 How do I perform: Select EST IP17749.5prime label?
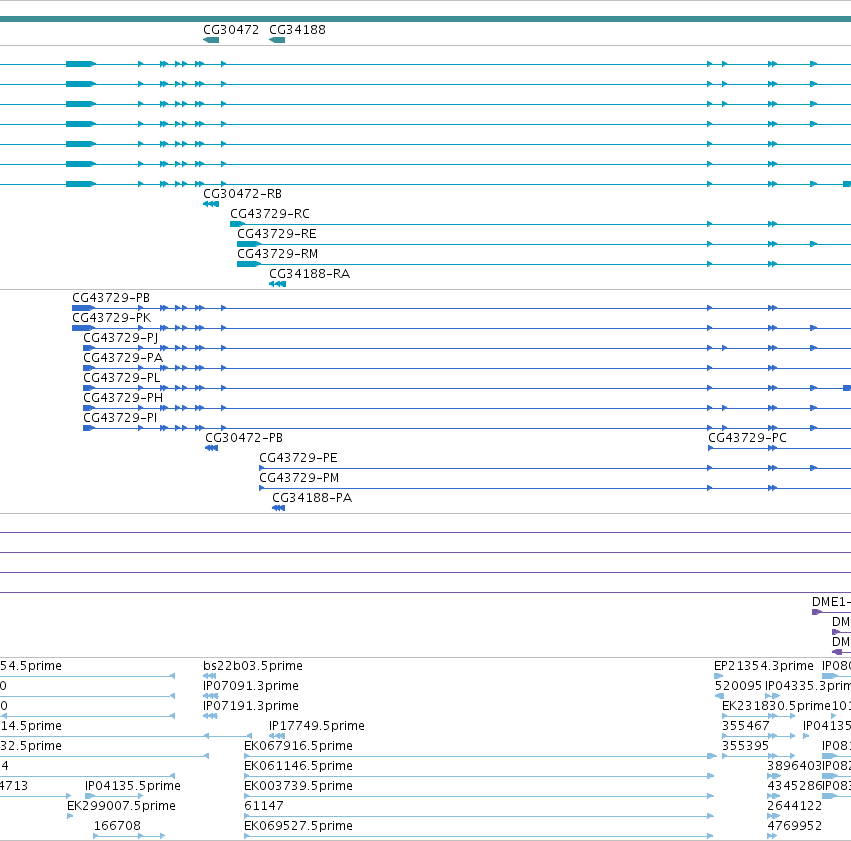coord(317,726)
